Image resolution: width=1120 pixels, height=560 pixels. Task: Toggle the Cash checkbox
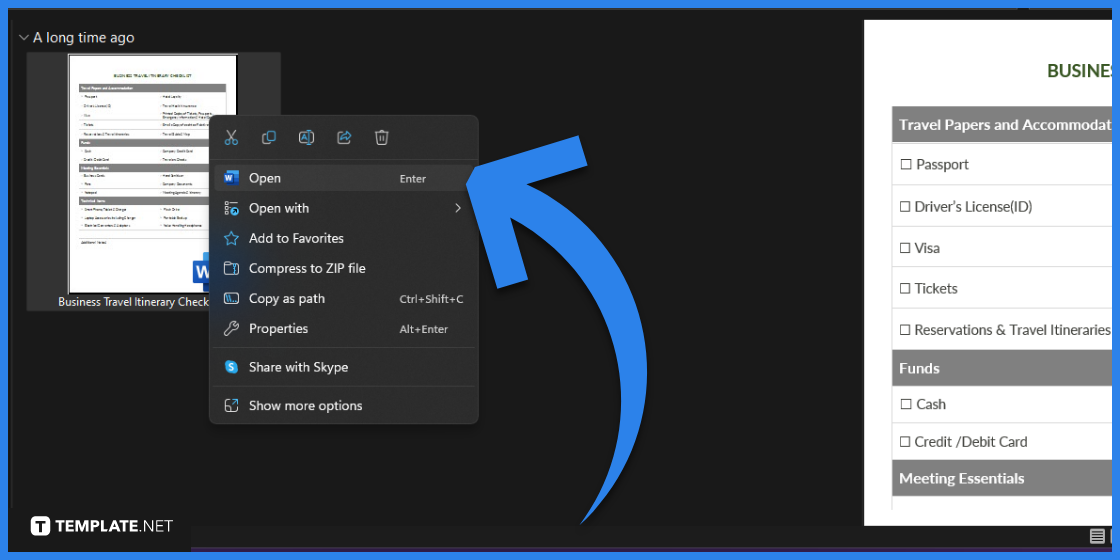(x=906, y=405)
